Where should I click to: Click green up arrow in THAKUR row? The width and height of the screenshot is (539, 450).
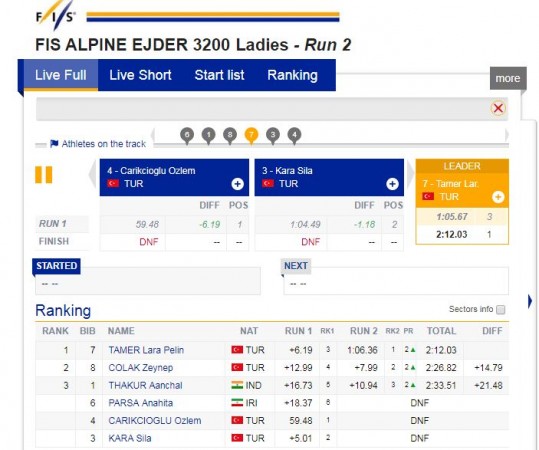pyautogui.click(x=413, y=385)
